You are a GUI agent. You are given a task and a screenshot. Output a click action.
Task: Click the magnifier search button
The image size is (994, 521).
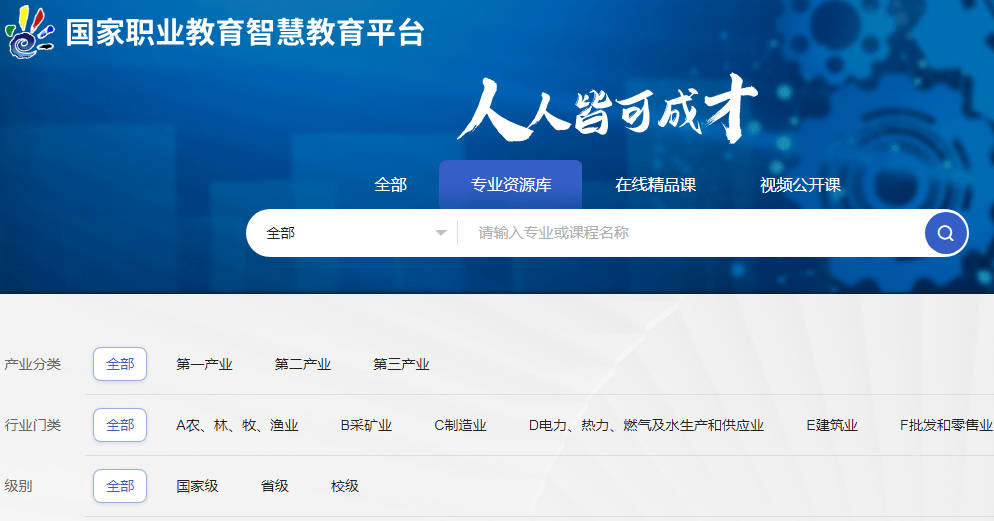click(x=946, y=233)
